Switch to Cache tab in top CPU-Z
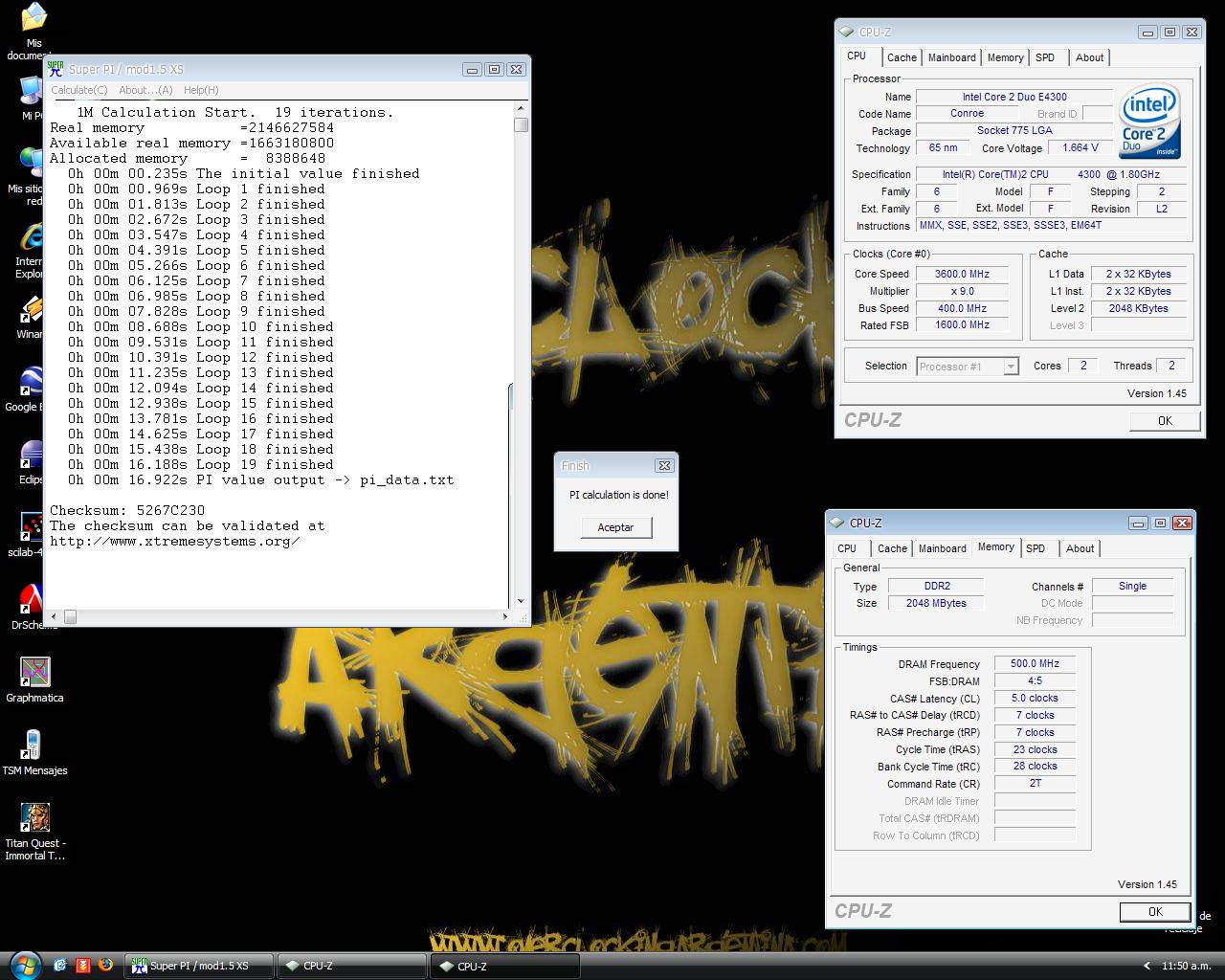 click(x=902, y=57)
